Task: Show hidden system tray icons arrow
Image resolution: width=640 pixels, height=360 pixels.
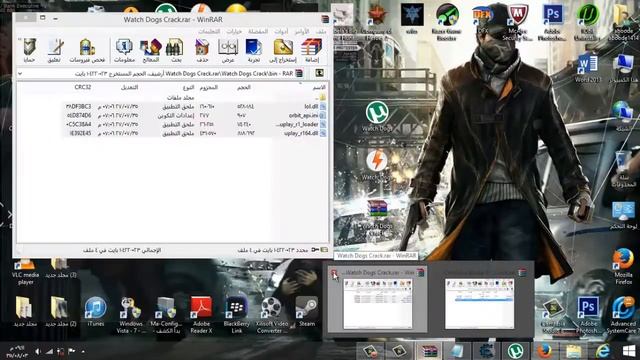Action: [x=83, y=351]
